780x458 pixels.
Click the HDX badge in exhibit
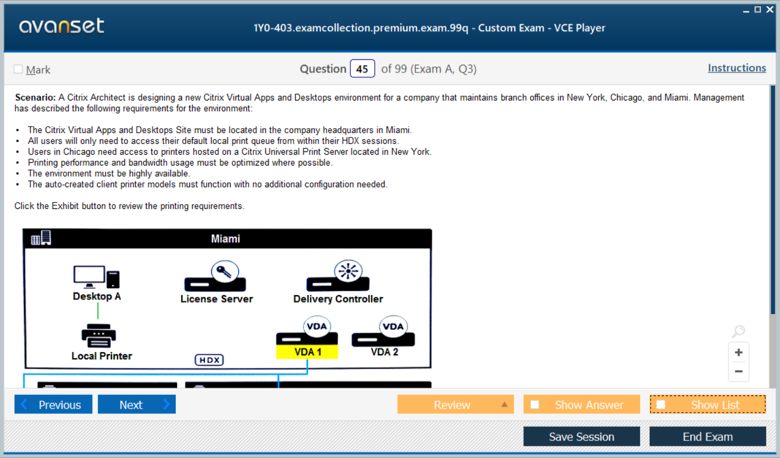pyautogui.click(x=209, y=360)
